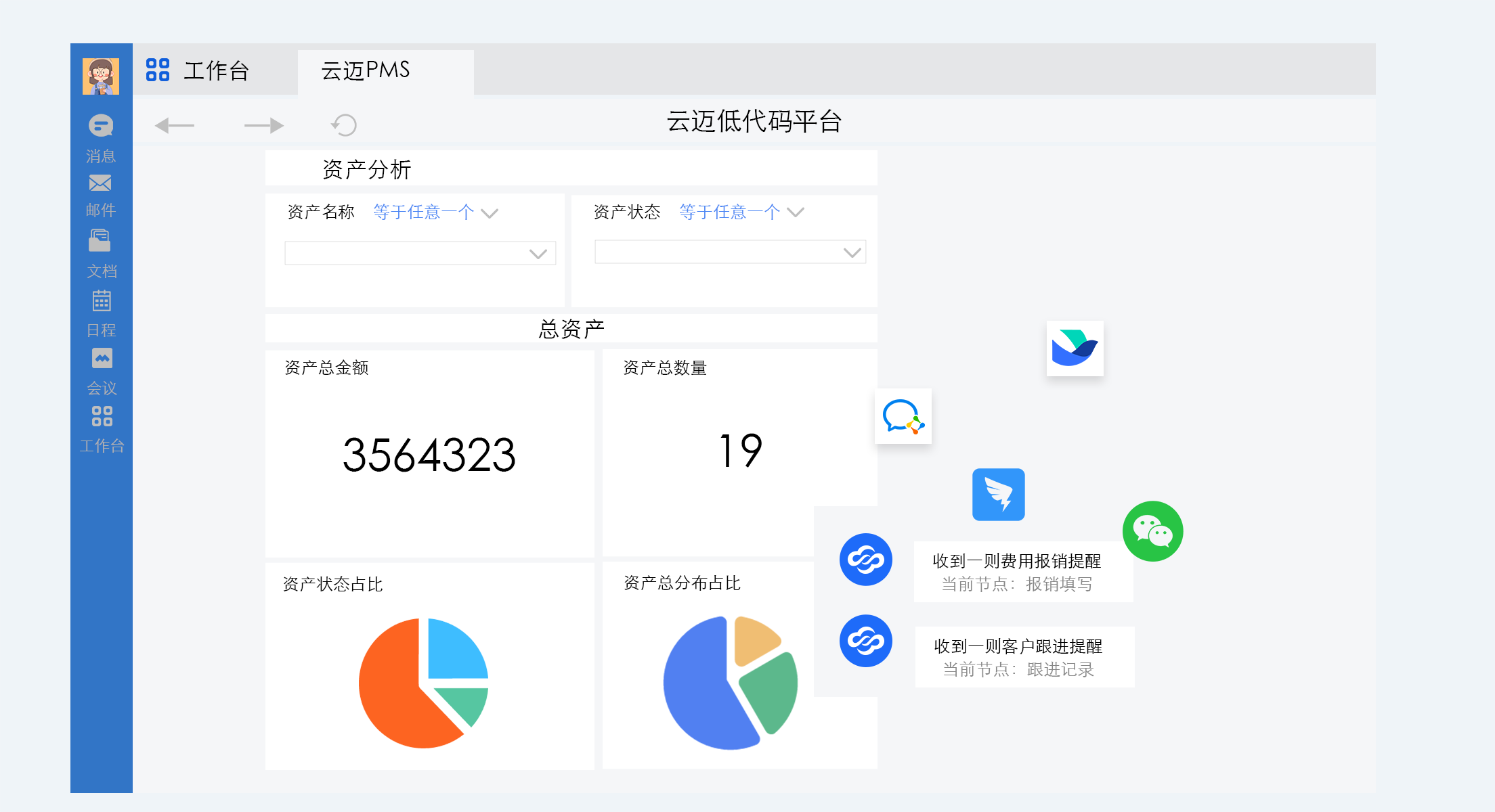Open the 会议 meeting icon
Screen dimensions: 1495x812
click(102, 358)
